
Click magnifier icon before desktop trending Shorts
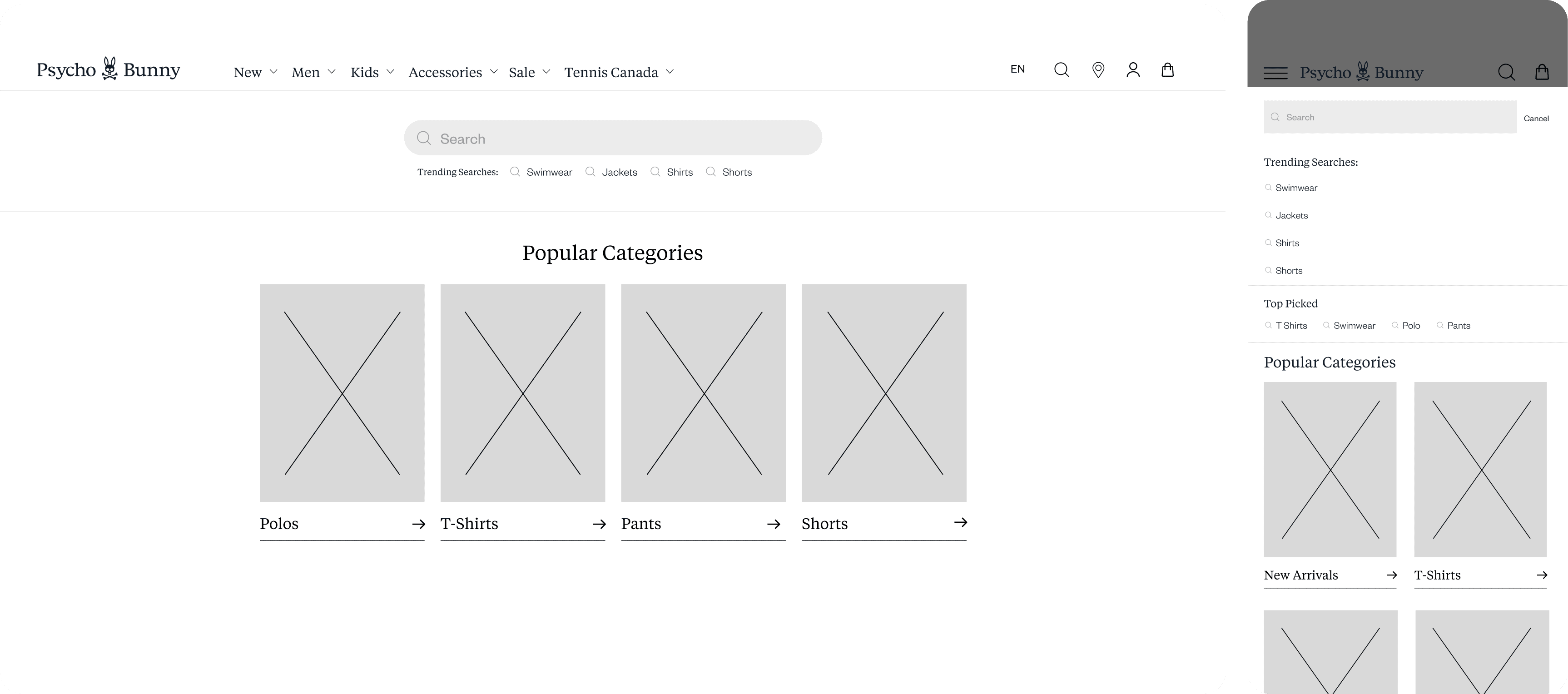pyautogui.click(x=711, y=172)
